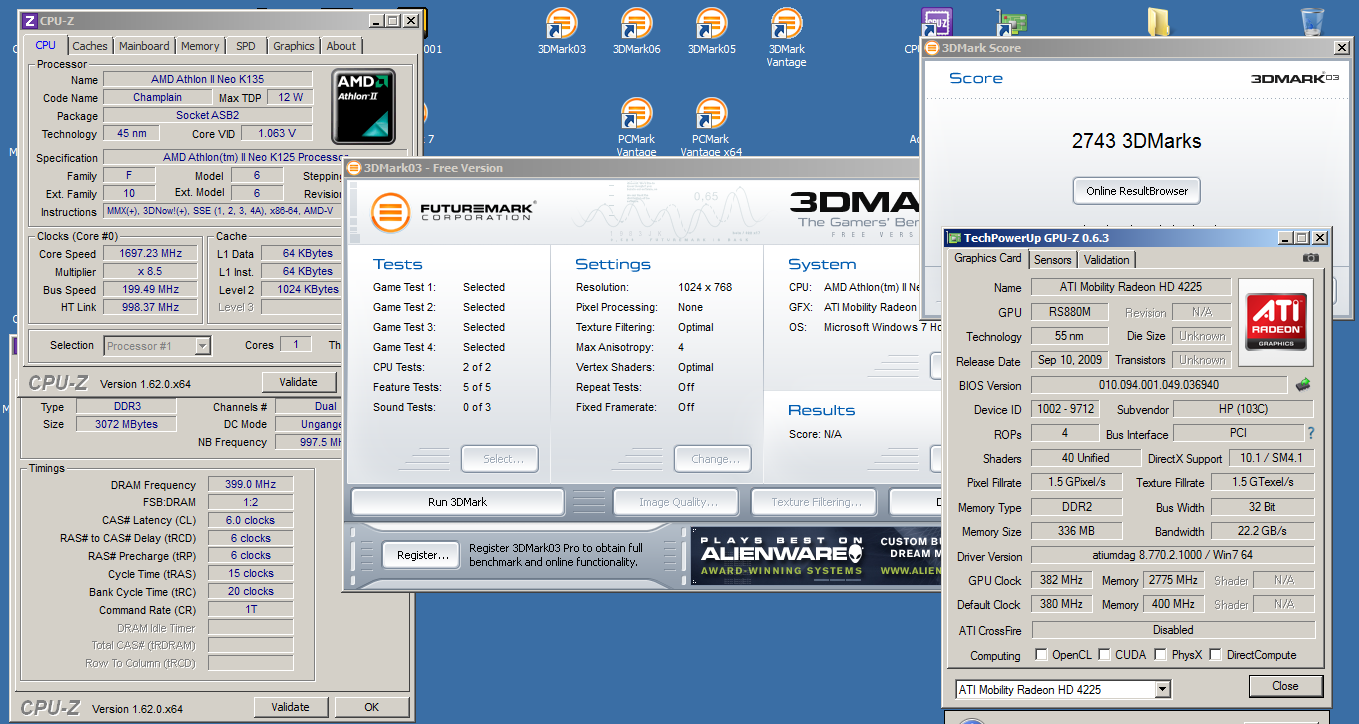Image resolution: width=1359 pixels, height=724 pixels.
Task: Click the 3DMark Score window title icon
Action: pos(932,48)
